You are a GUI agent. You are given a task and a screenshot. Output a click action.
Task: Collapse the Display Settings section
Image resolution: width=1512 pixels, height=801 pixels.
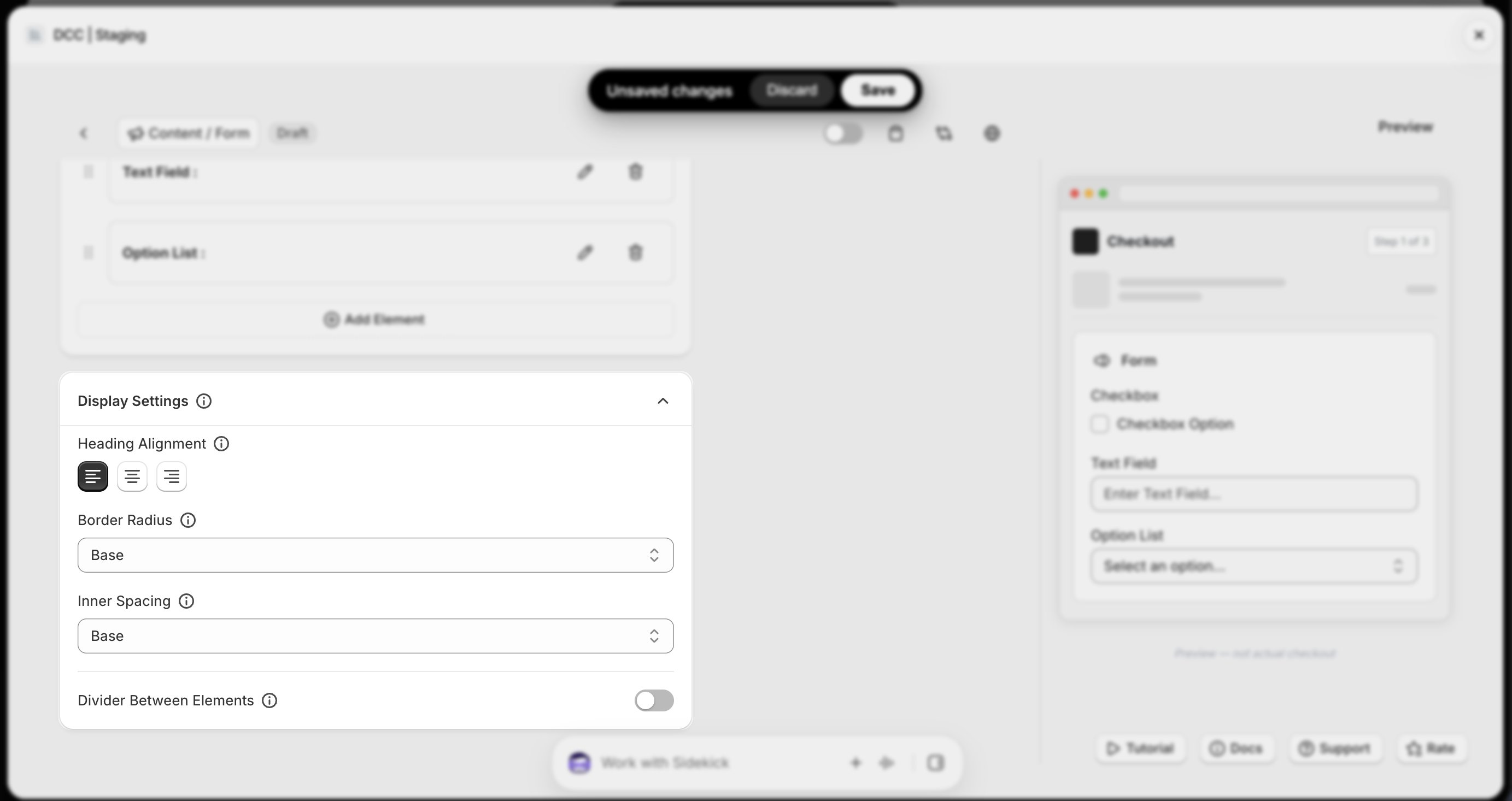point(663,401)
